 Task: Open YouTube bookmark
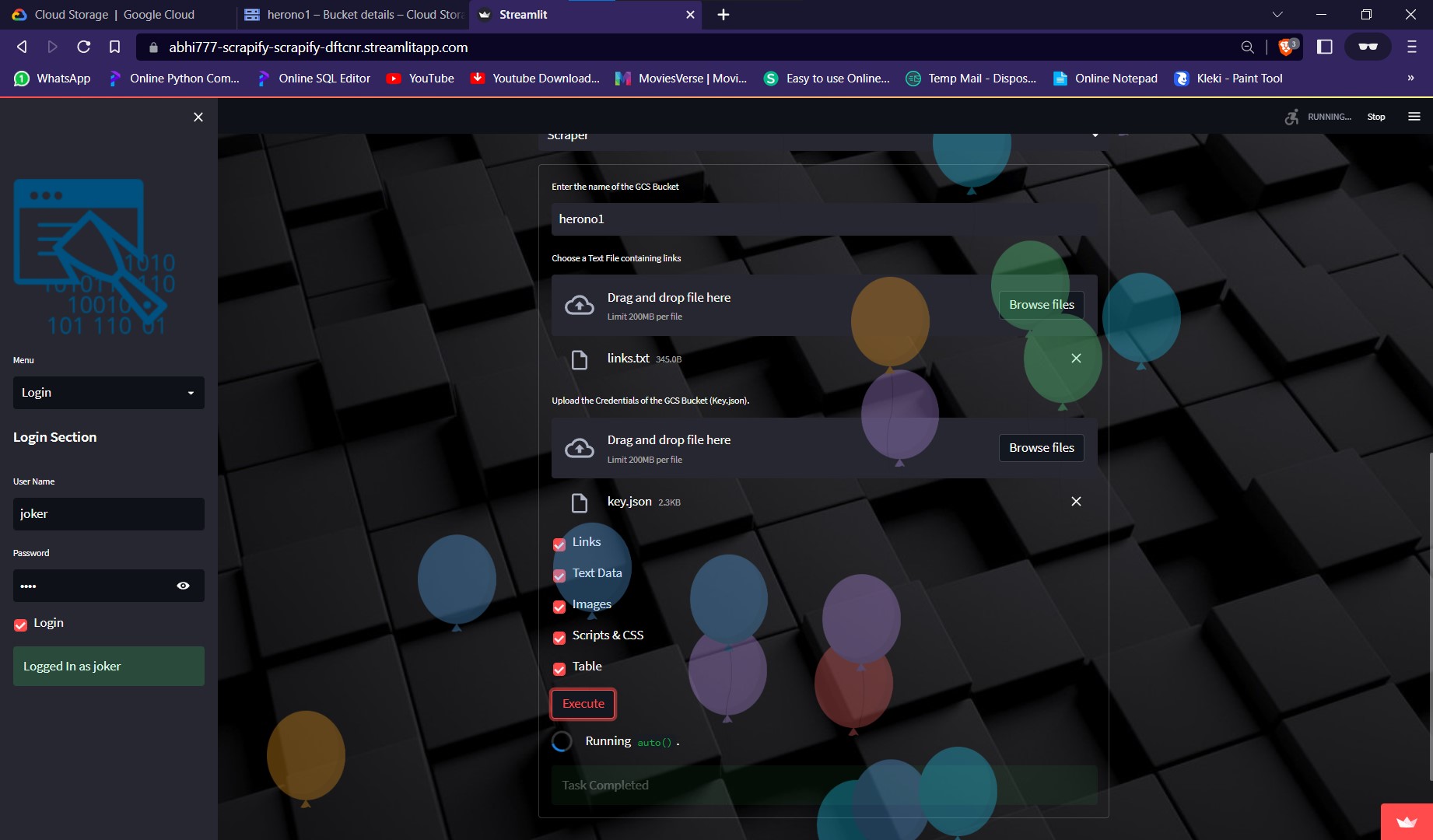tap(420, 79)
